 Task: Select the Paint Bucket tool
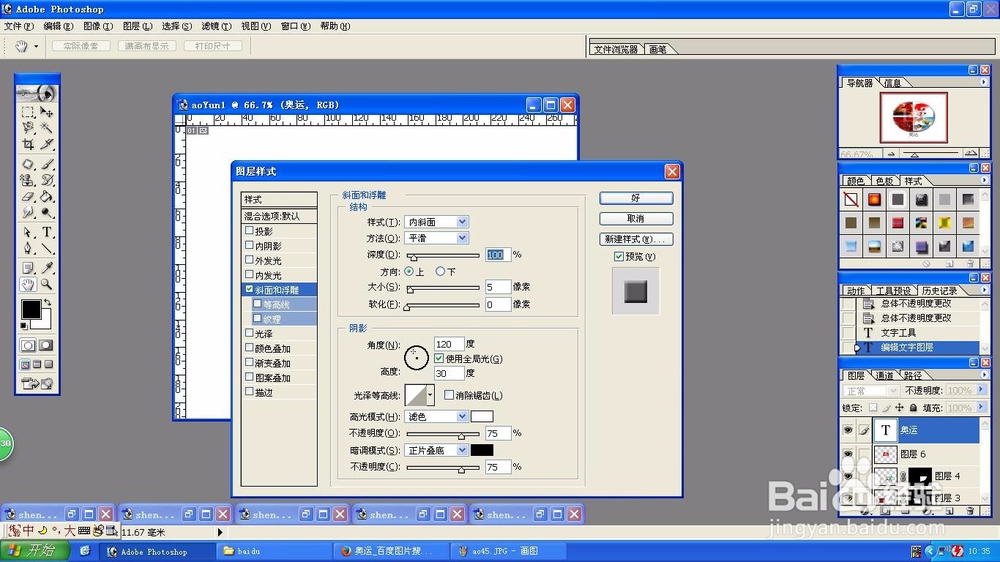click(x=47, y=196)
